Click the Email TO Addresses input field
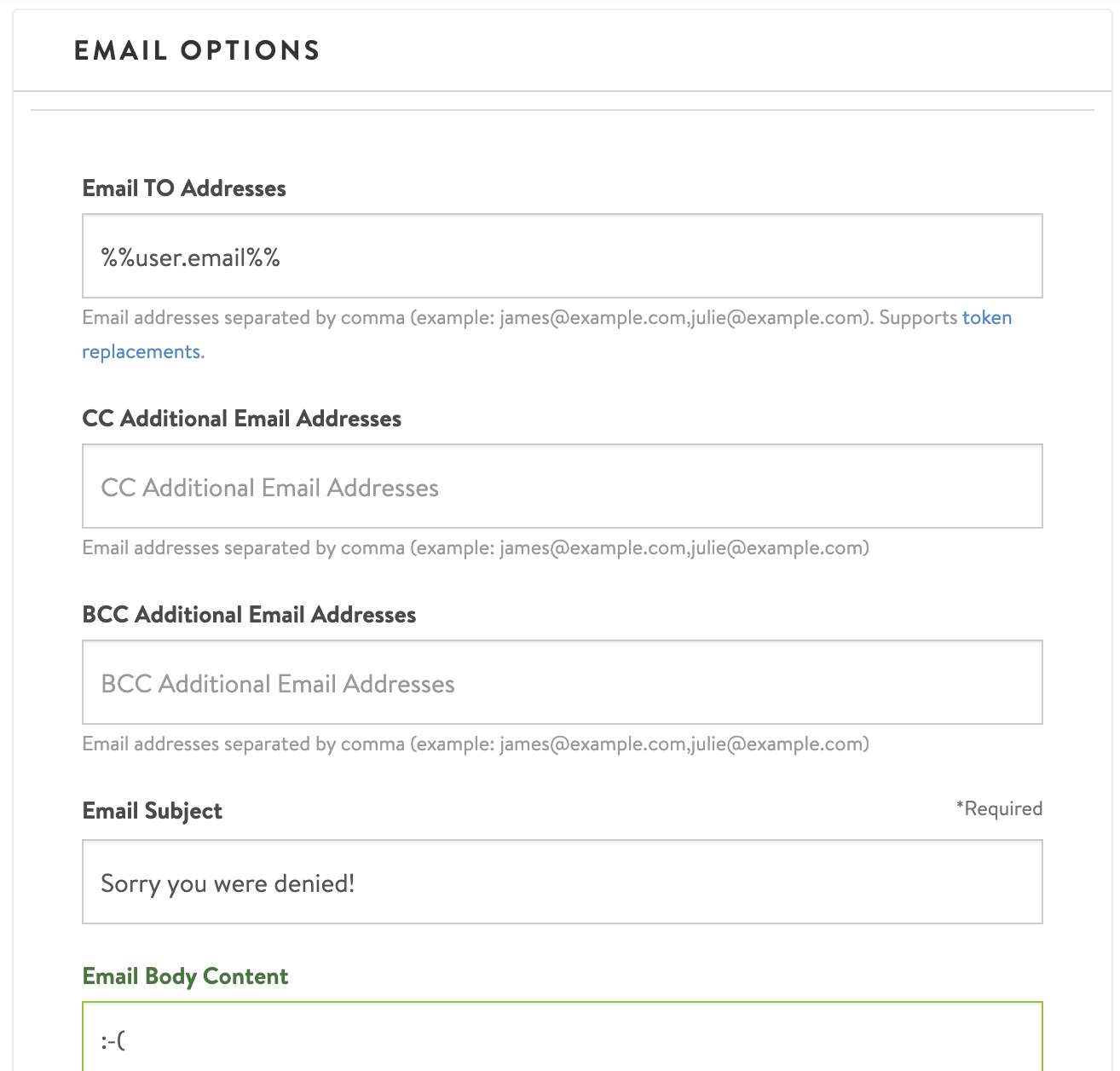The height and width of the screenshot is (1071, 1120). coord(561,256)
